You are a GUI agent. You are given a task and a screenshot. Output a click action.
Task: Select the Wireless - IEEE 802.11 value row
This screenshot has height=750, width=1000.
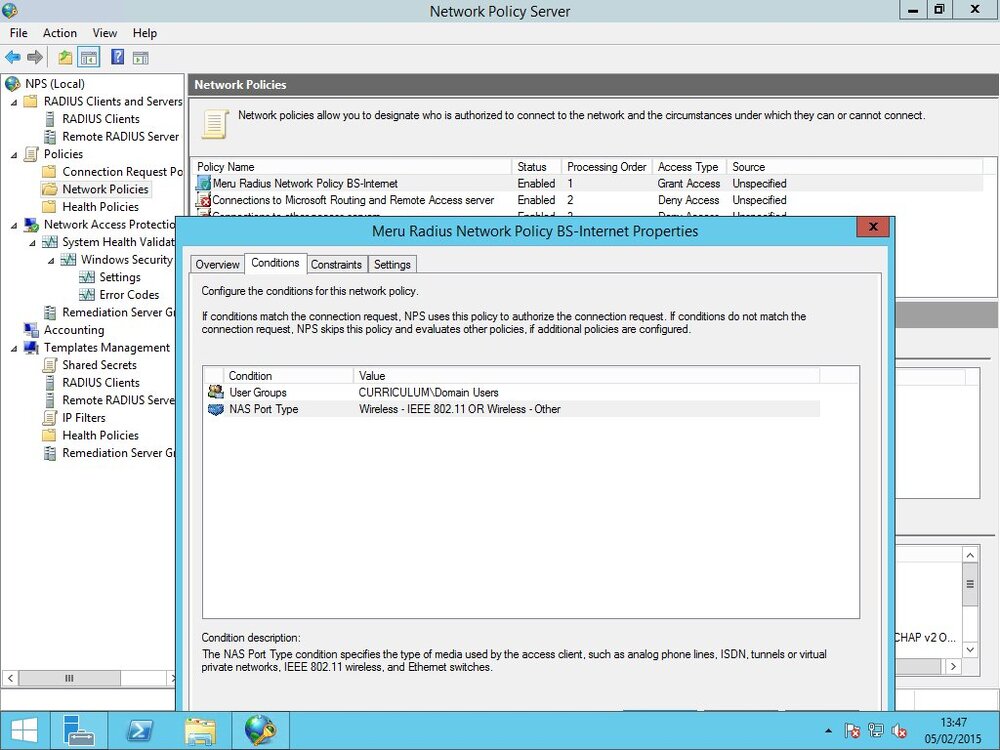pos(460,409)
